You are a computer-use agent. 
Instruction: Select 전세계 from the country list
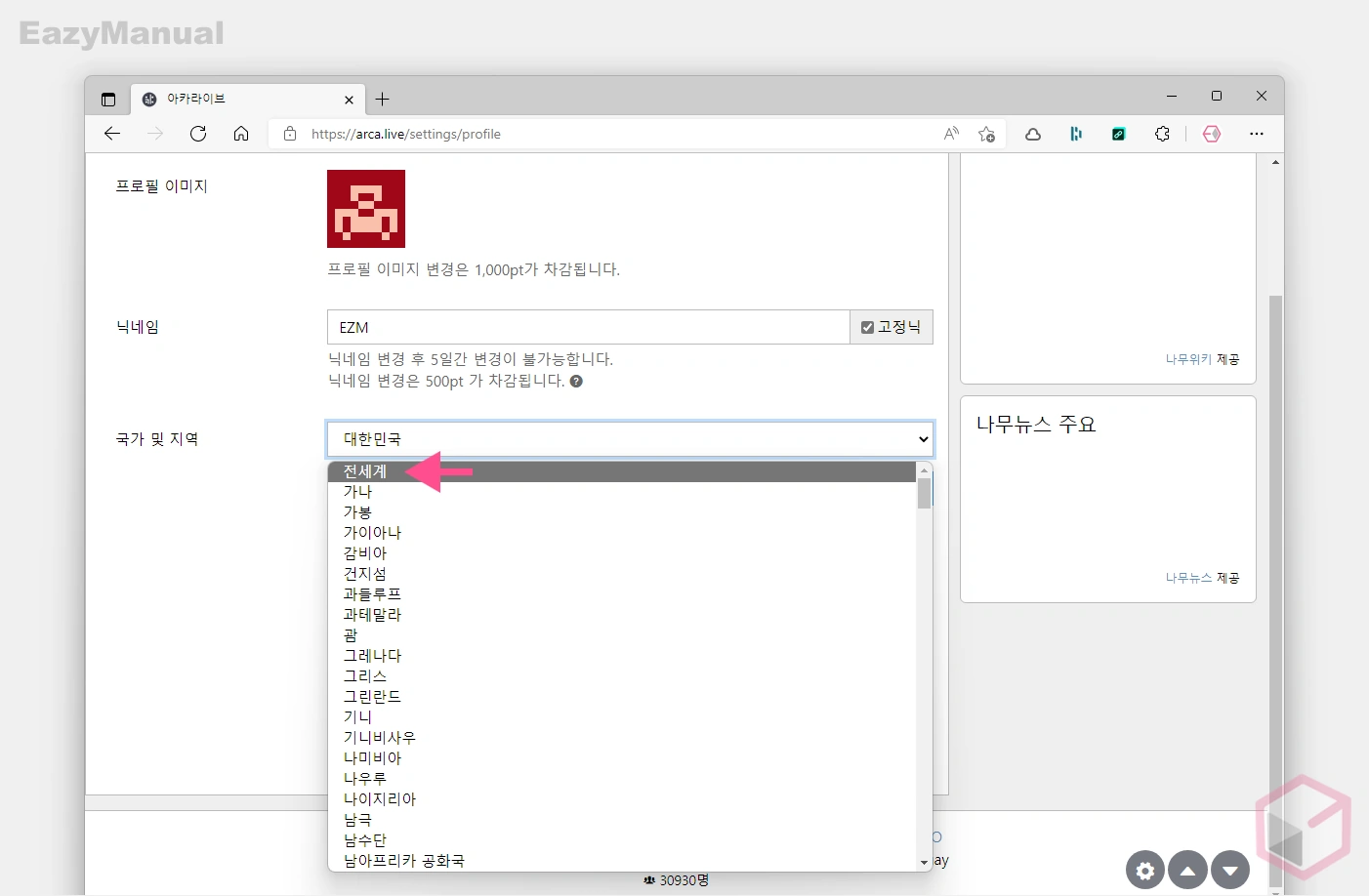365,471
